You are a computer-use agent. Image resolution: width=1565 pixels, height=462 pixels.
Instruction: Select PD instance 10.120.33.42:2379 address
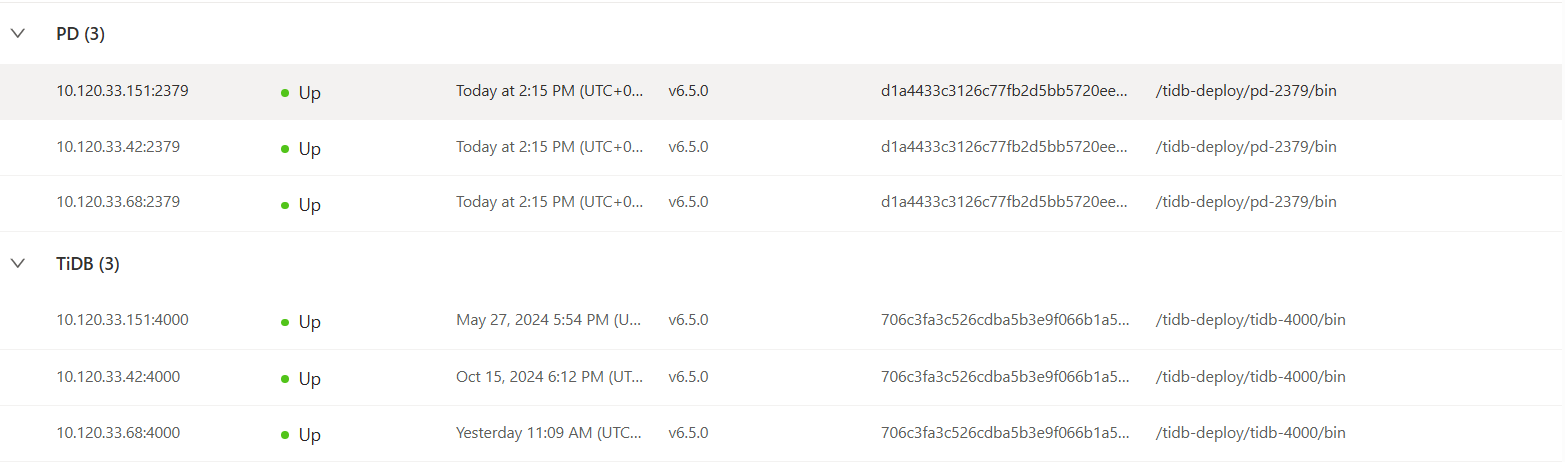(118, 146)
